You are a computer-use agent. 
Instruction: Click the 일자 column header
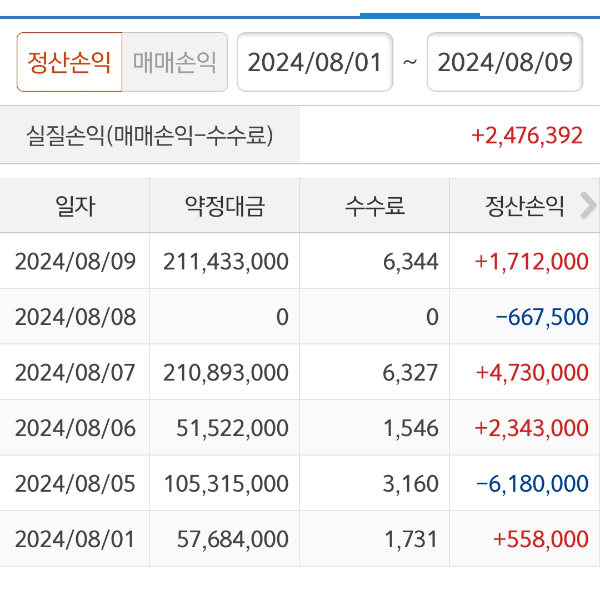[75, 206]
